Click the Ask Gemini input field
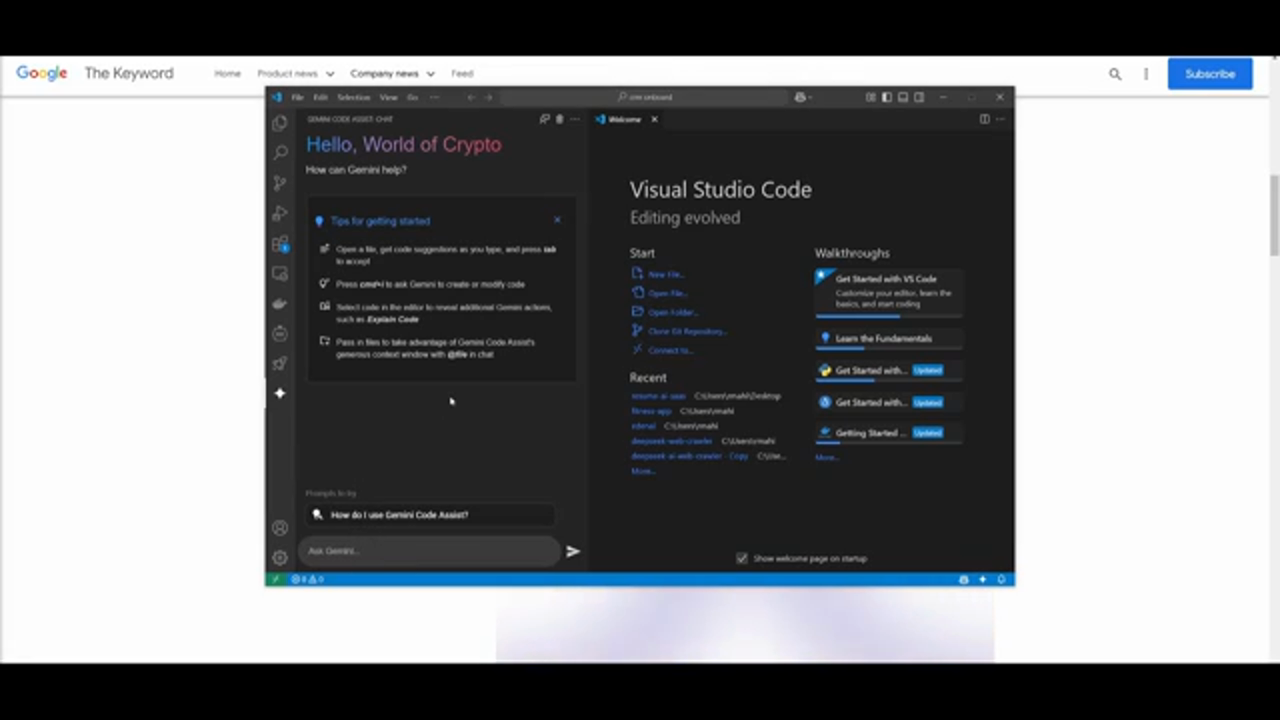Viewport: 1280px width, 720px height. click(x=432, y=551)
